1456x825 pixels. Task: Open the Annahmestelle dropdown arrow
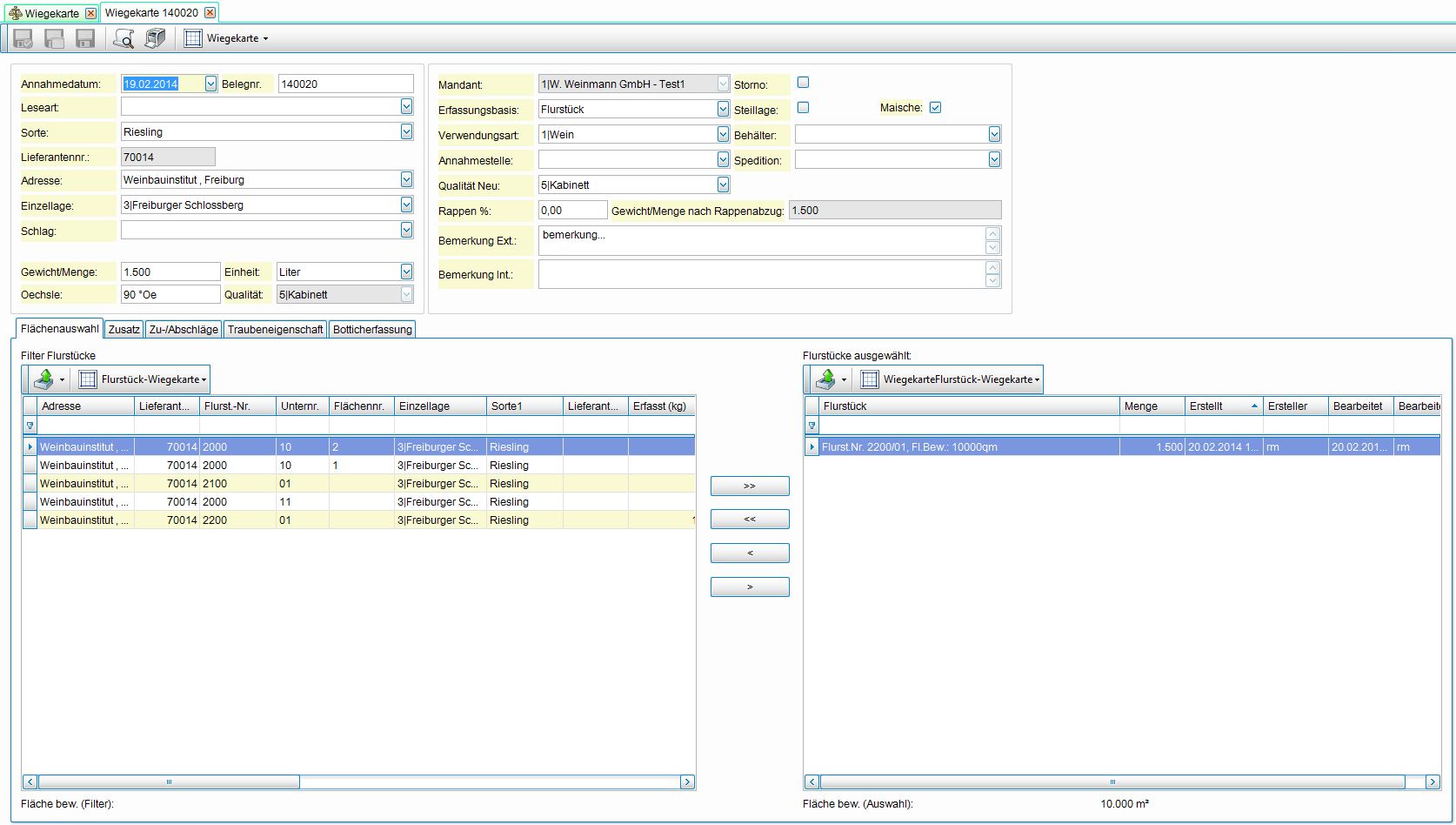tap(723, 159)
